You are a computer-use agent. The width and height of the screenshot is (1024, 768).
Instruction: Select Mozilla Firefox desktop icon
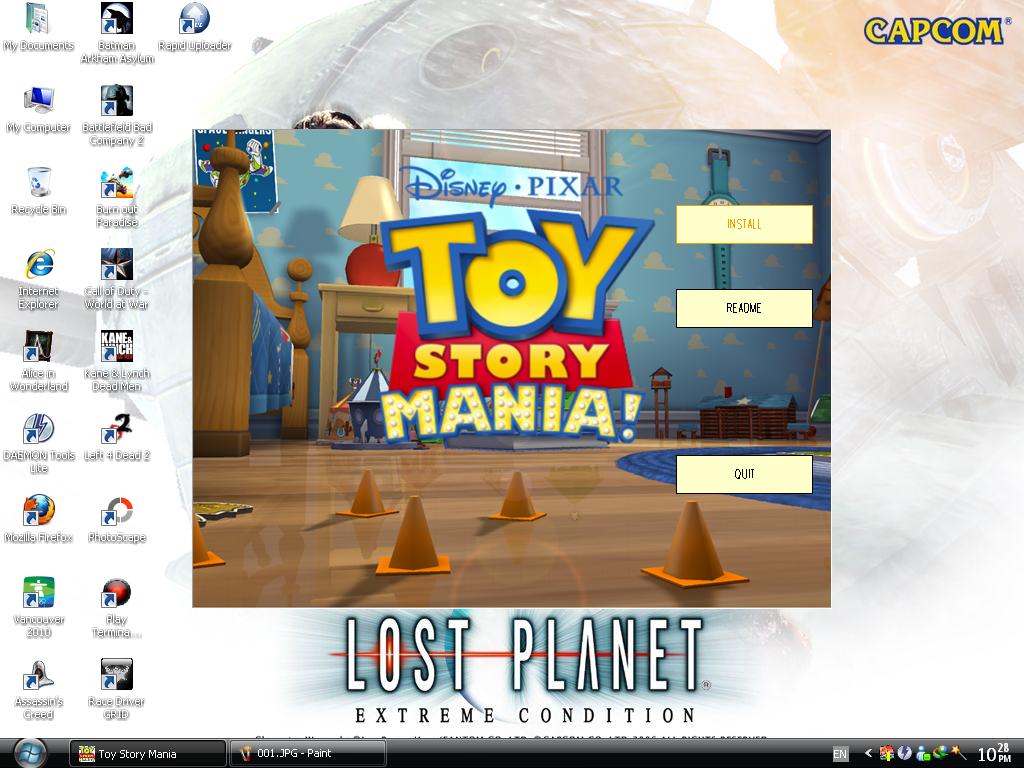39,519
